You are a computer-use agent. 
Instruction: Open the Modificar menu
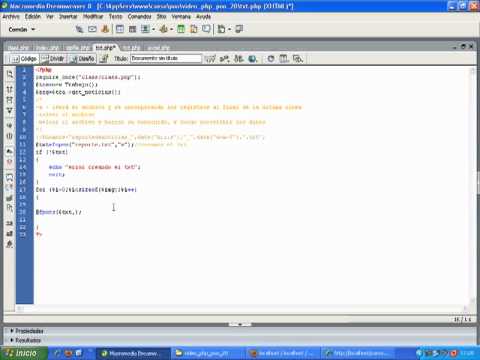pyautogui.click(x=93, y=16)
